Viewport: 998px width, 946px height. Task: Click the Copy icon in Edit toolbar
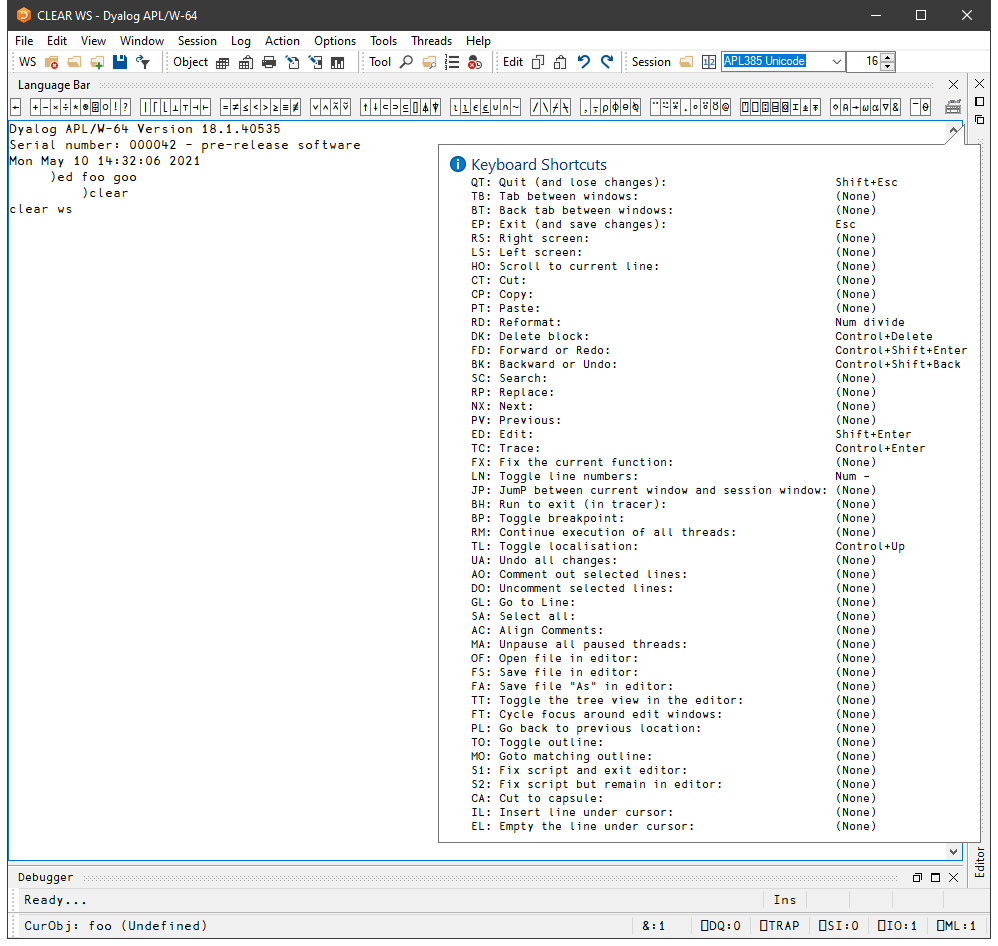click(538, 62)
